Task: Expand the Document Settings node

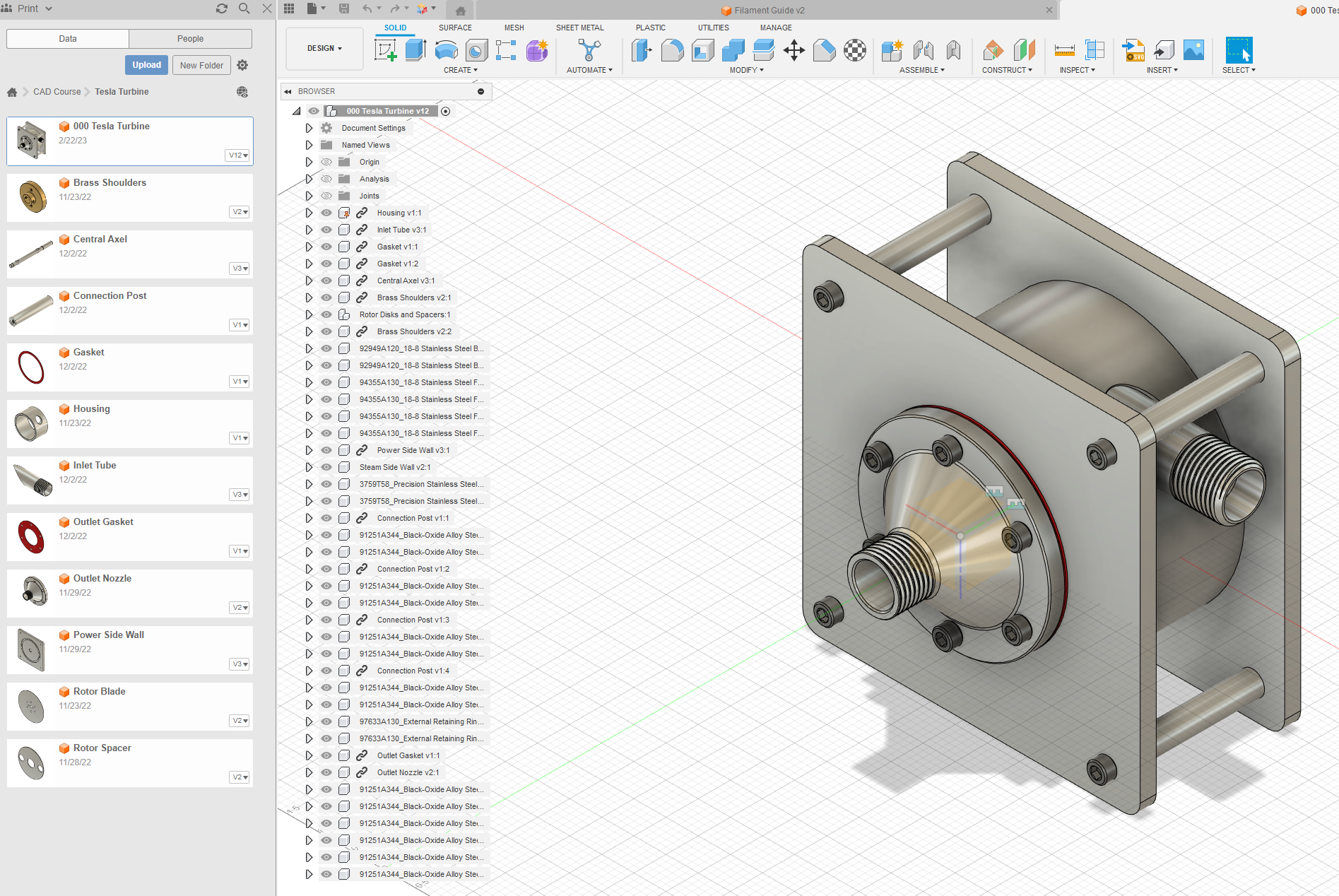Action: 309,128
